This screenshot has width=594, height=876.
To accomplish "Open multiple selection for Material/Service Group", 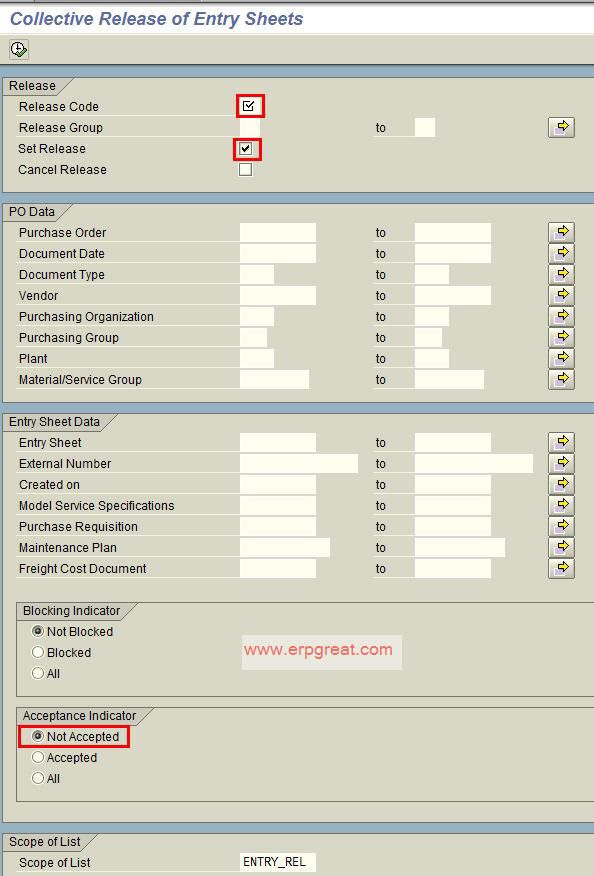I will [x=561, y=379].
